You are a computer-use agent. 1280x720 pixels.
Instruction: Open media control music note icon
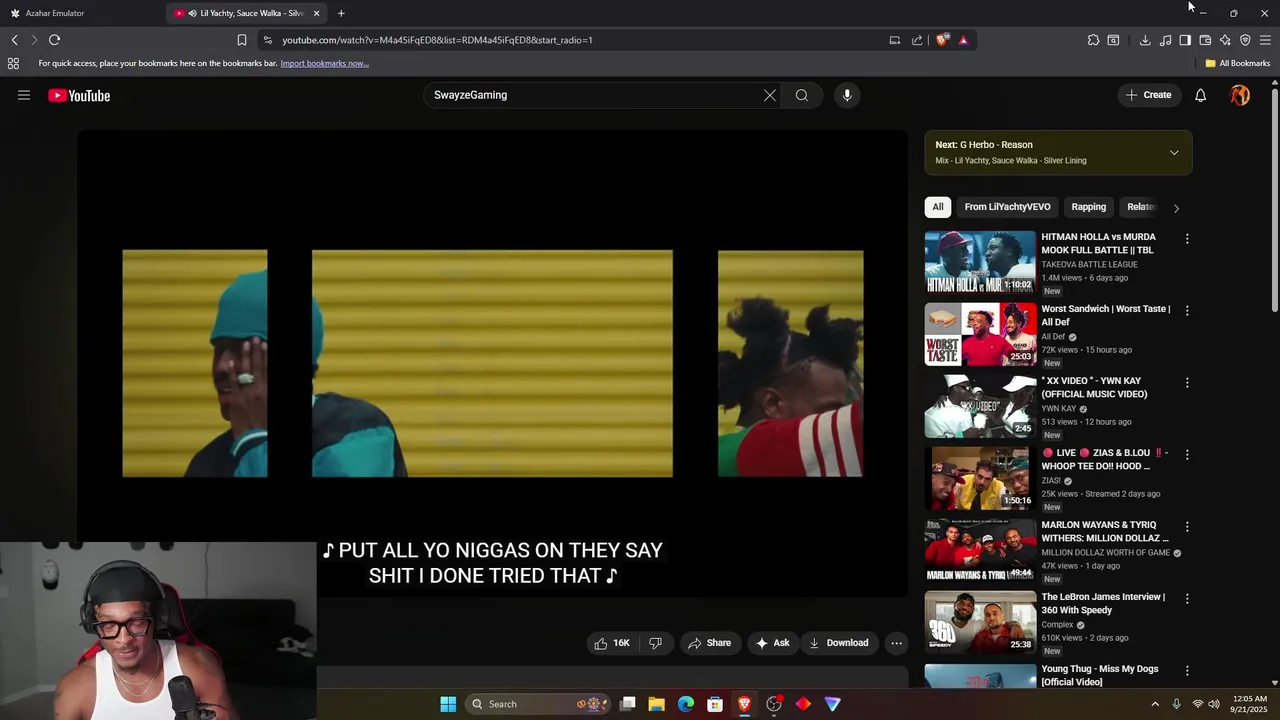[1165, 40]
